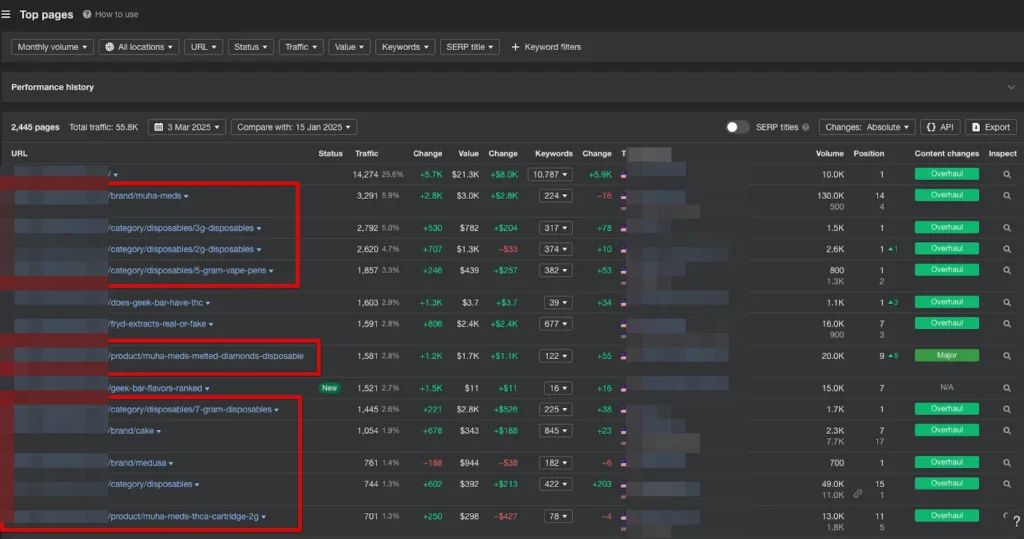Sort by Position column header
The image size is (1024, 539).
coord(869,154)
